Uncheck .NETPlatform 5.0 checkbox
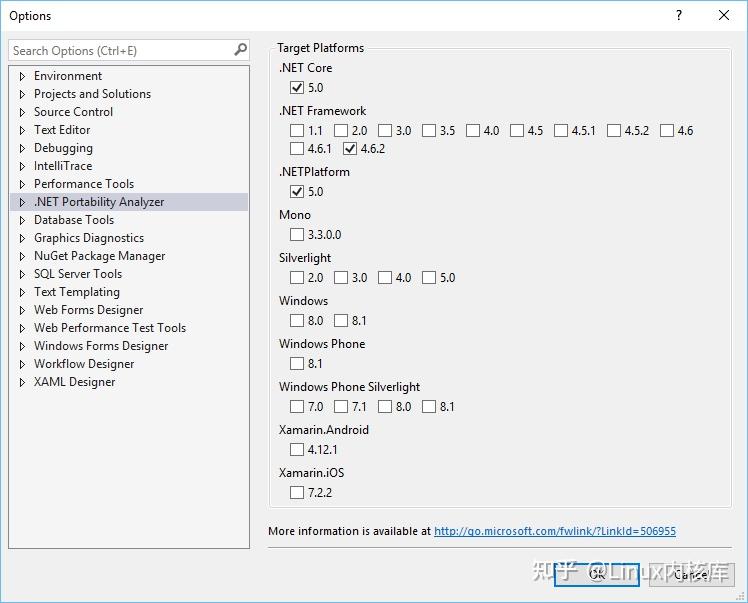748x603 pixels. pyautogui.click(x=297, y=191)
